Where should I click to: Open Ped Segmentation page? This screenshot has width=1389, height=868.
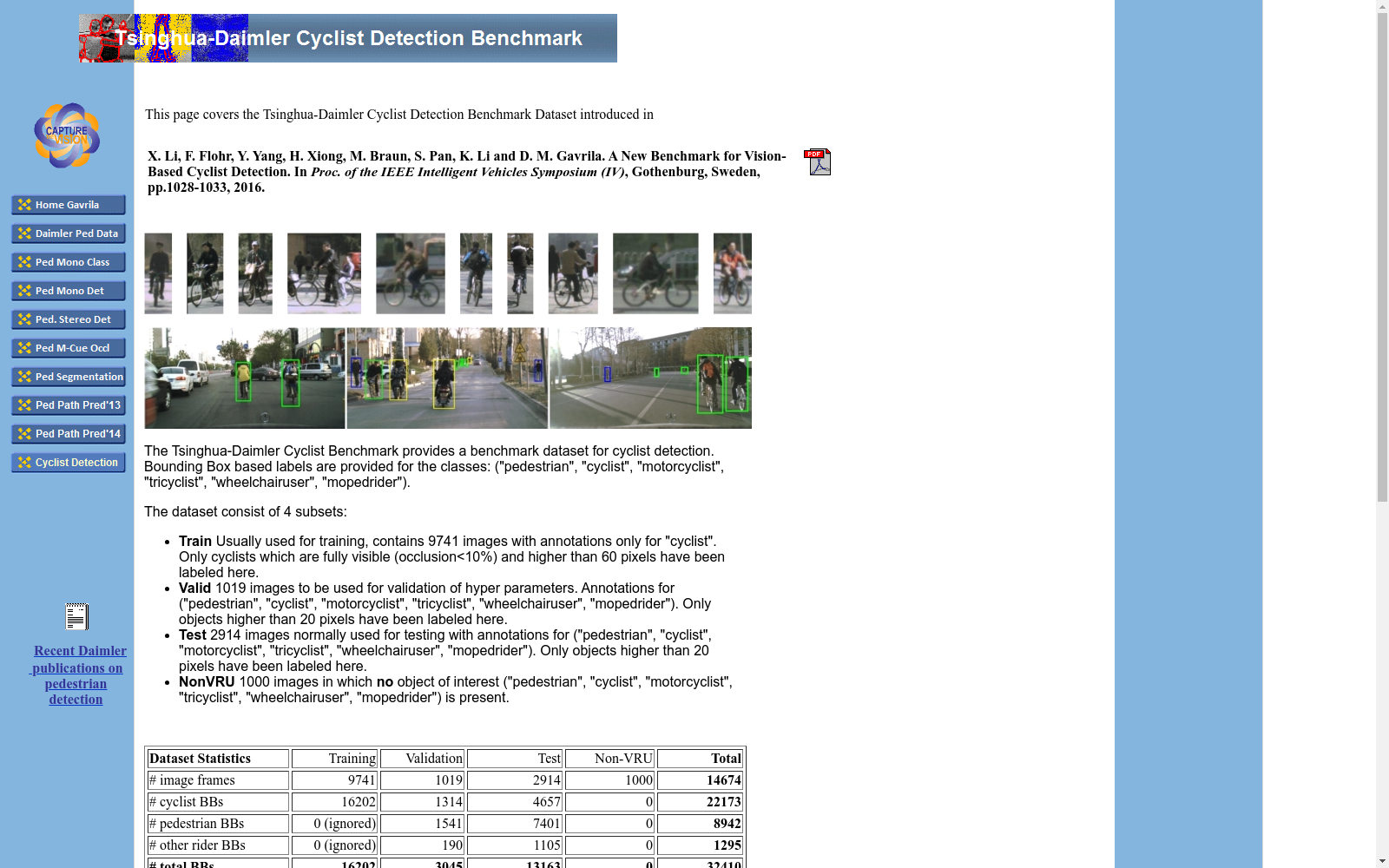coord(69,377)
